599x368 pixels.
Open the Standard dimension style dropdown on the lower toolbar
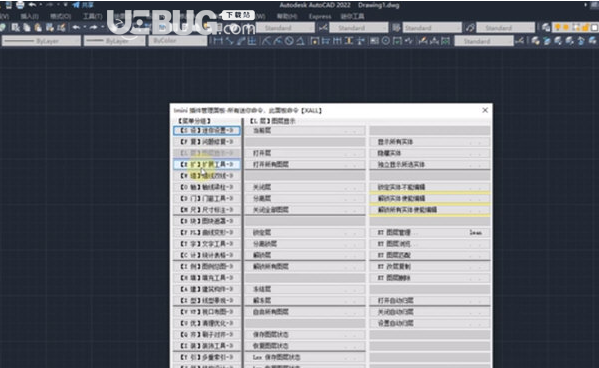484,41
